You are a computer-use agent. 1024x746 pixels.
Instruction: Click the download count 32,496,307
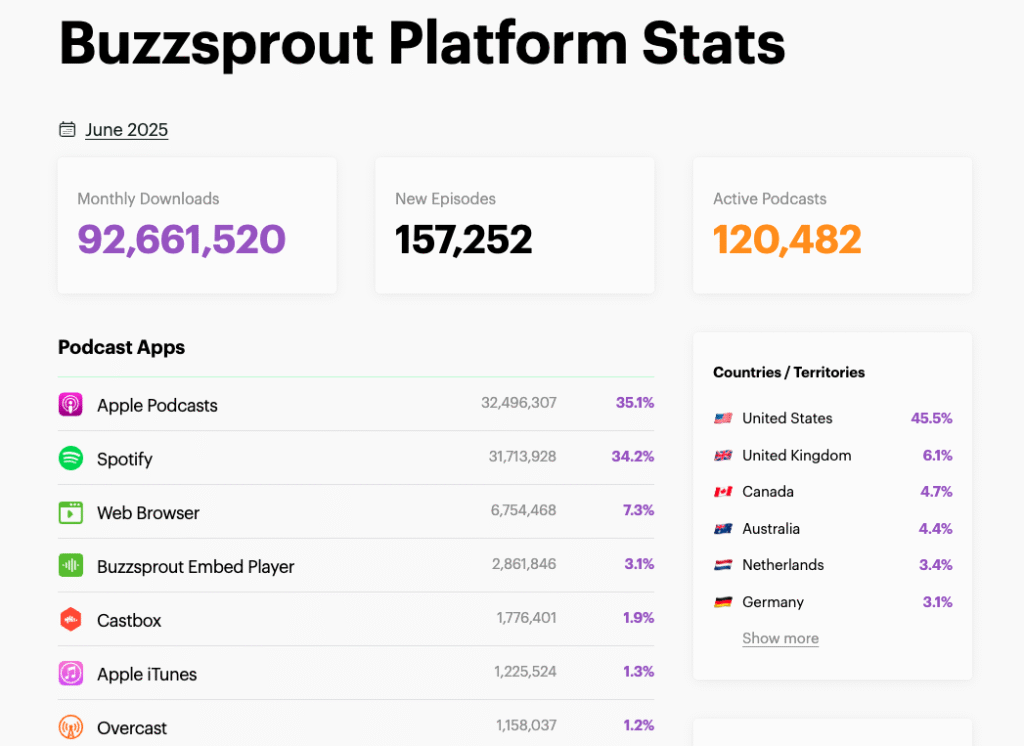[519, 402]
